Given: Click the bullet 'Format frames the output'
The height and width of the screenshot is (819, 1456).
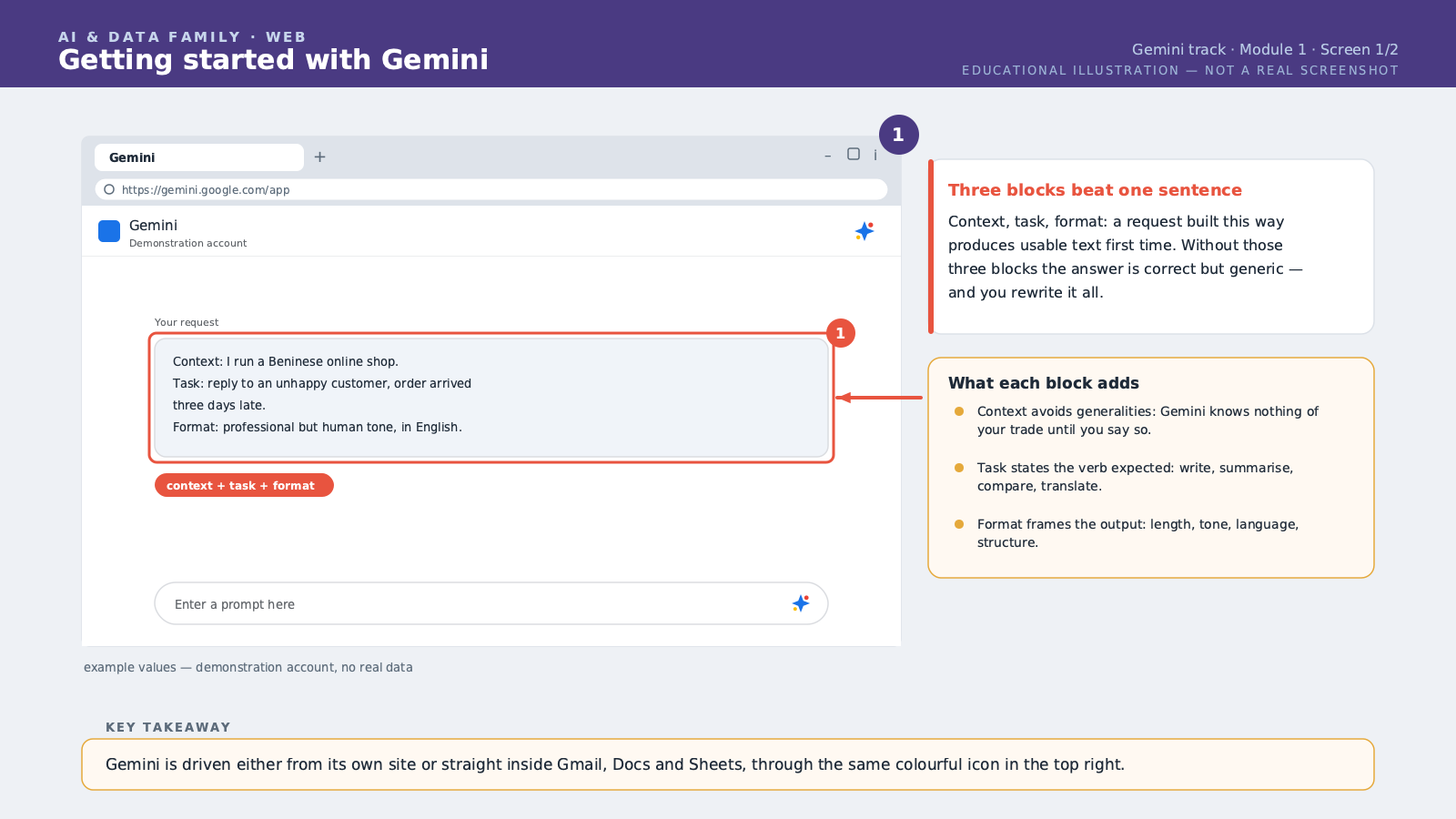Looking at the screenshot, I should click(1137, 533).
